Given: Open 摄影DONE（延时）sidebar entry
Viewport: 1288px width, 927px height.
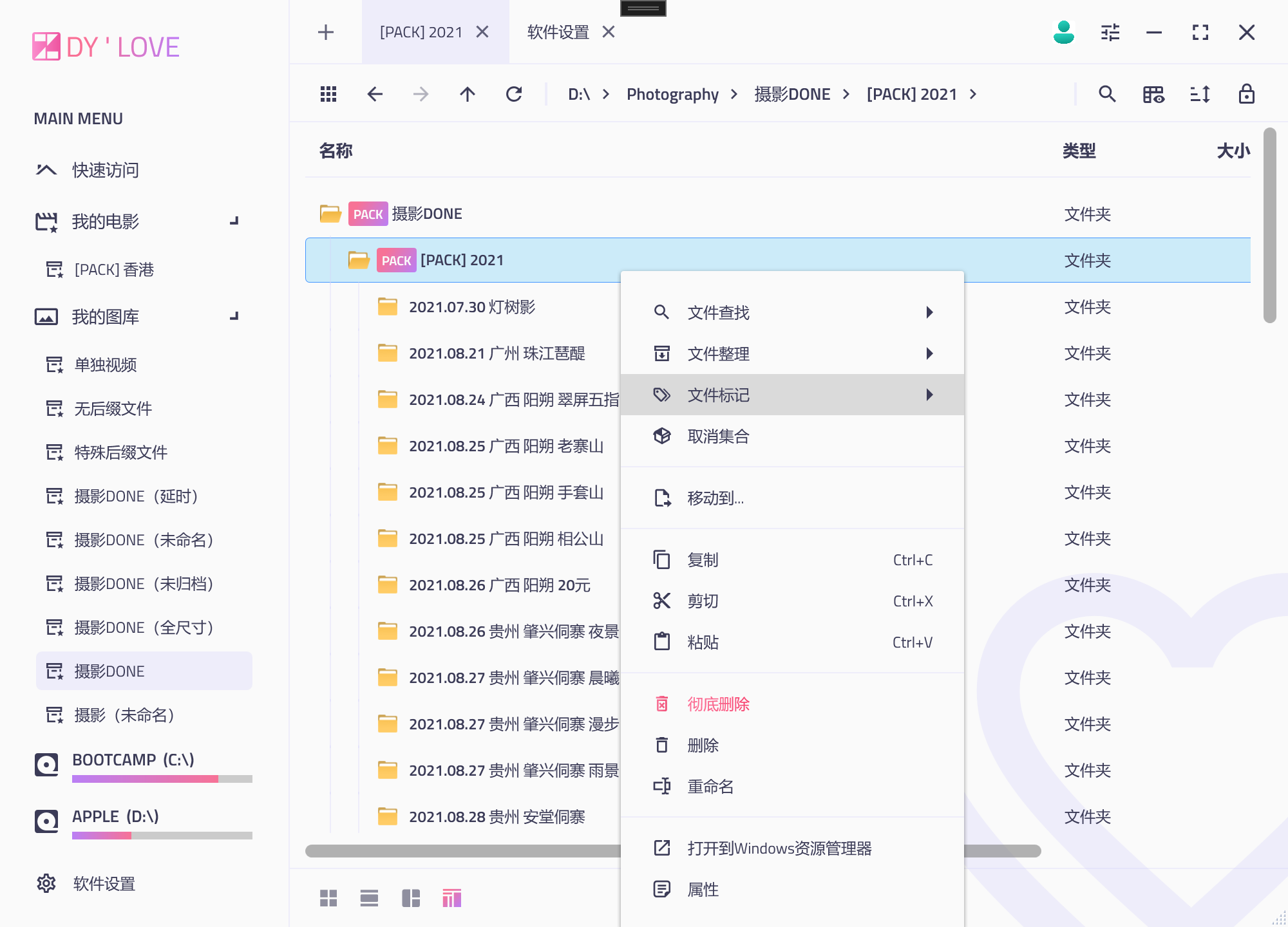Looking at the screenshot, I should click(x=143, y=496).
